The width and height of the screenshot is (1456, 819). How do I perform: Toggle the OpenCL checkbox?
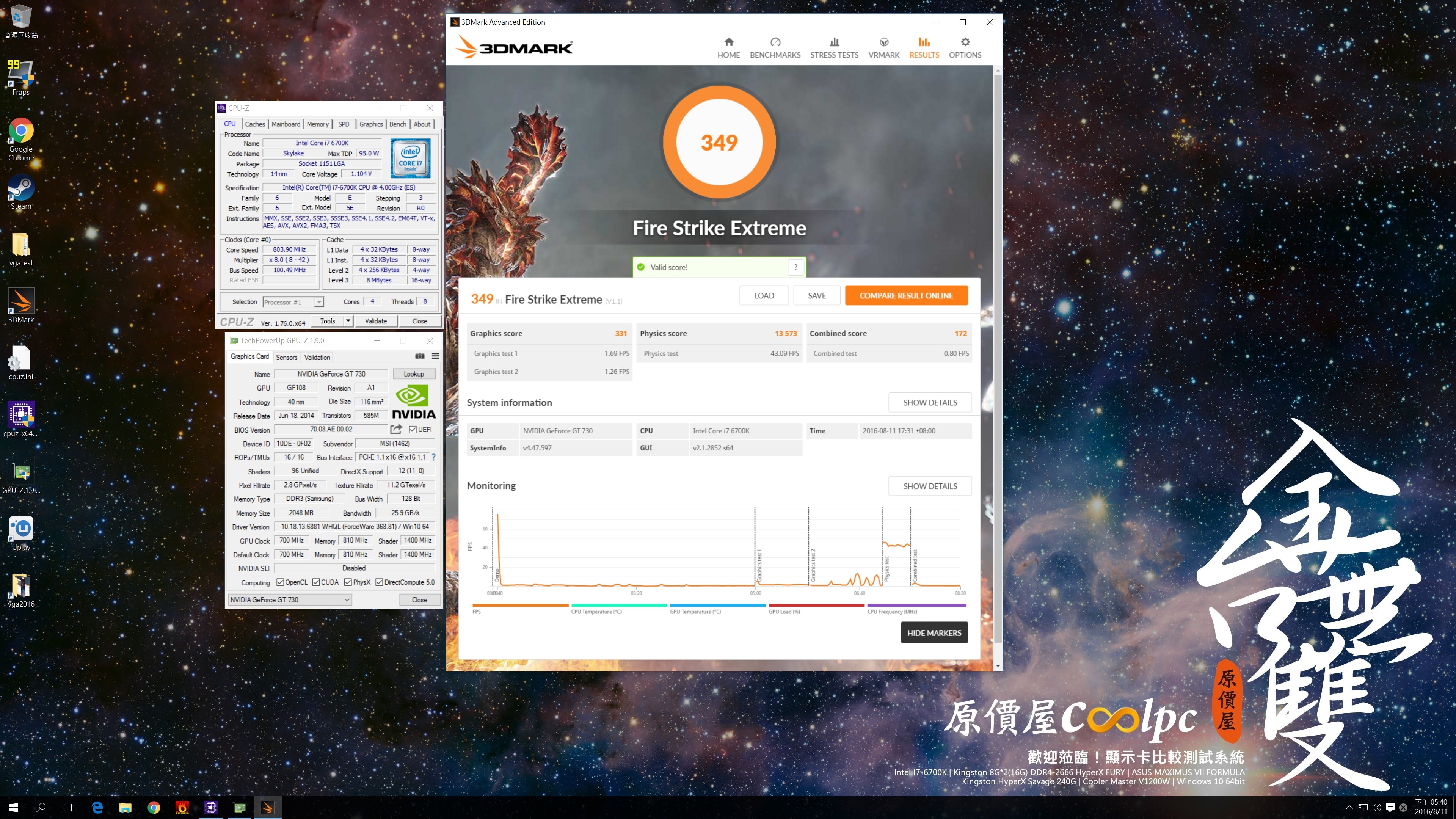280,582
